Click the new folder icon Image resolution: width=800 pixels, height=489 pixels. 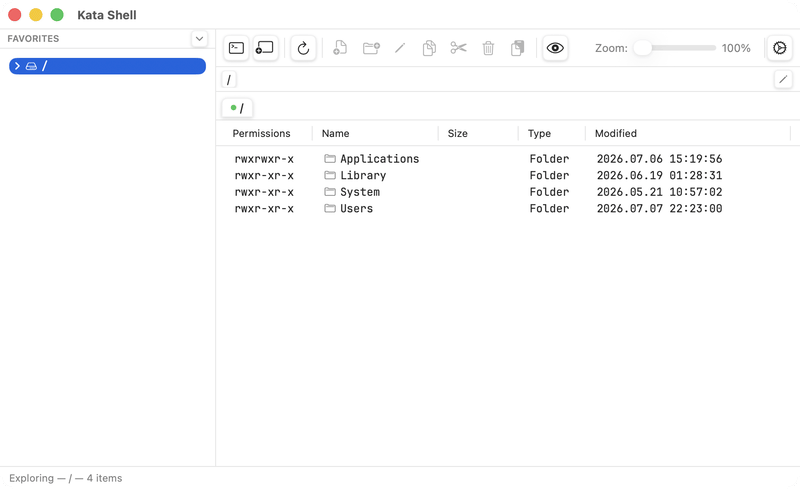coord(371,48)
